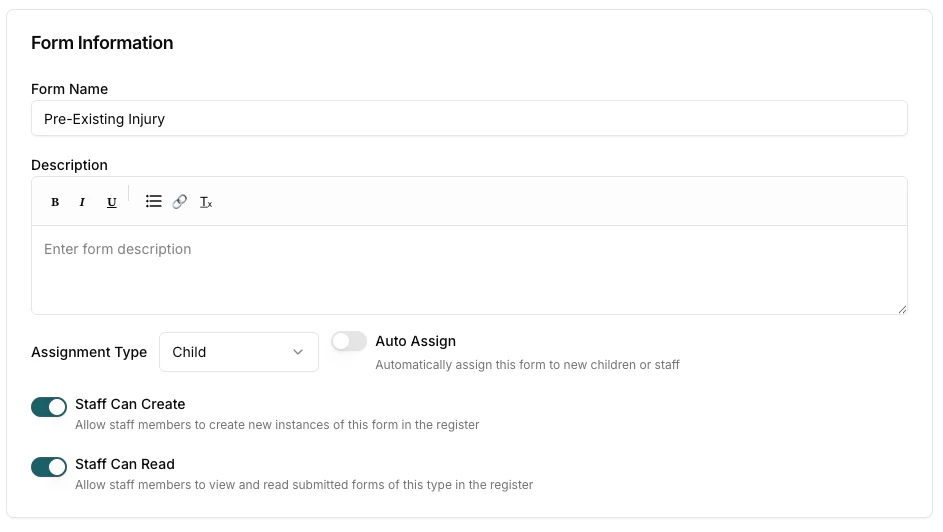The height and width of the screenshot is (532, 943).
Task: Switch off the Staff Can Read toggle
Action: click(x=49, y=466)
